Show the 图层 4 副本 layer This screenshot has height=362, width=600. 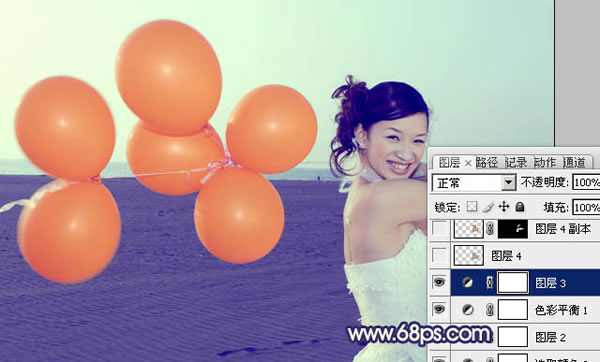tap(439, 229)
